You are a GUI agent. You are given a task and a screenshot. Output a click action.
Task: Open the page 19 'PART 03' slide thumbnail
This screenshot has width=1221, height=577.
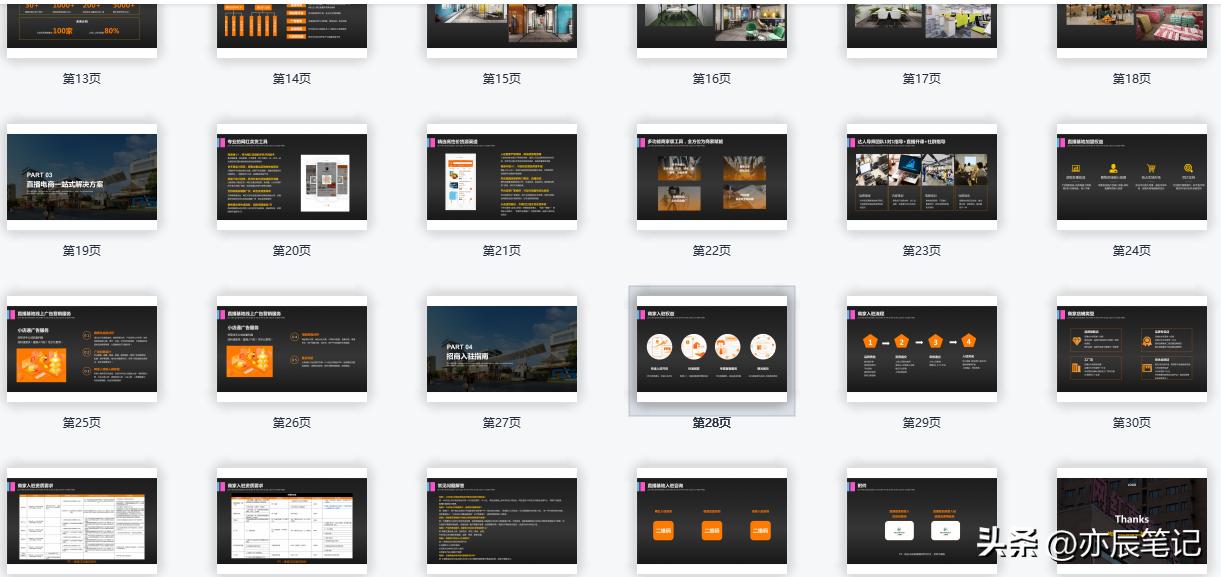[82, 177]
